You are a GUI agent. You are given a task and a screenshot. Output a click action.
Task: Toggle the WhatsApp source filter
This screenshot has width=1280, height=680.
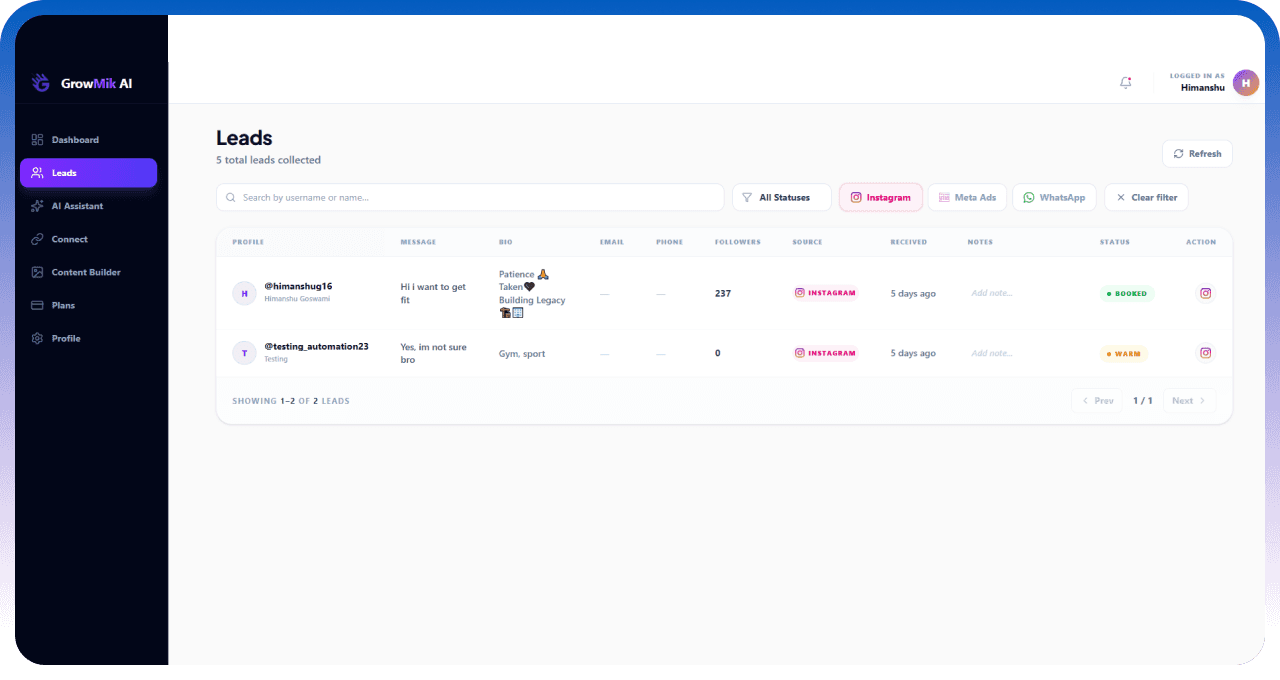[1055, 197]
